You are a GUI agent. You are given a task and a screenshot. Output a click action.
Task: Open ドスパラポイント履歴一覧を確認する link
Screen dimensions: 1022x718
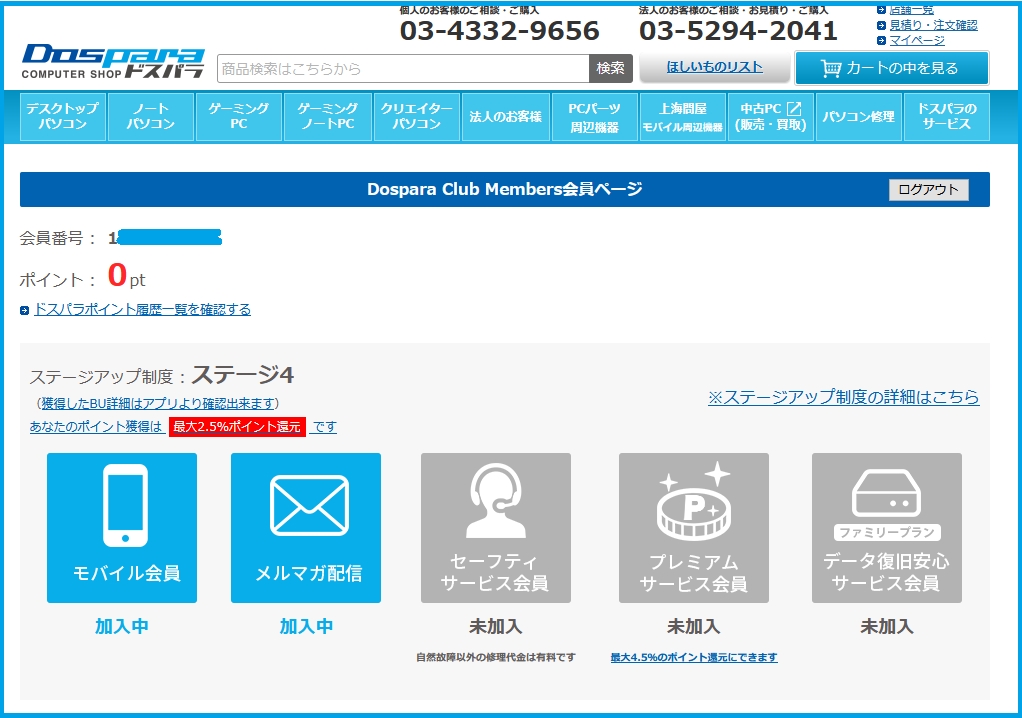pyautogui.click(x=142, y=309)
